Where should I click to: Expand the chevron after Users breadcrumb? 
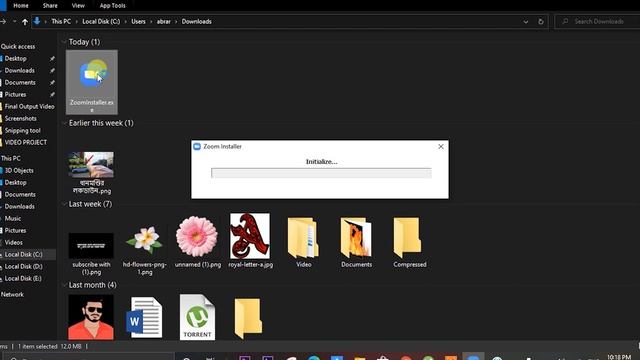coord(151,22)
